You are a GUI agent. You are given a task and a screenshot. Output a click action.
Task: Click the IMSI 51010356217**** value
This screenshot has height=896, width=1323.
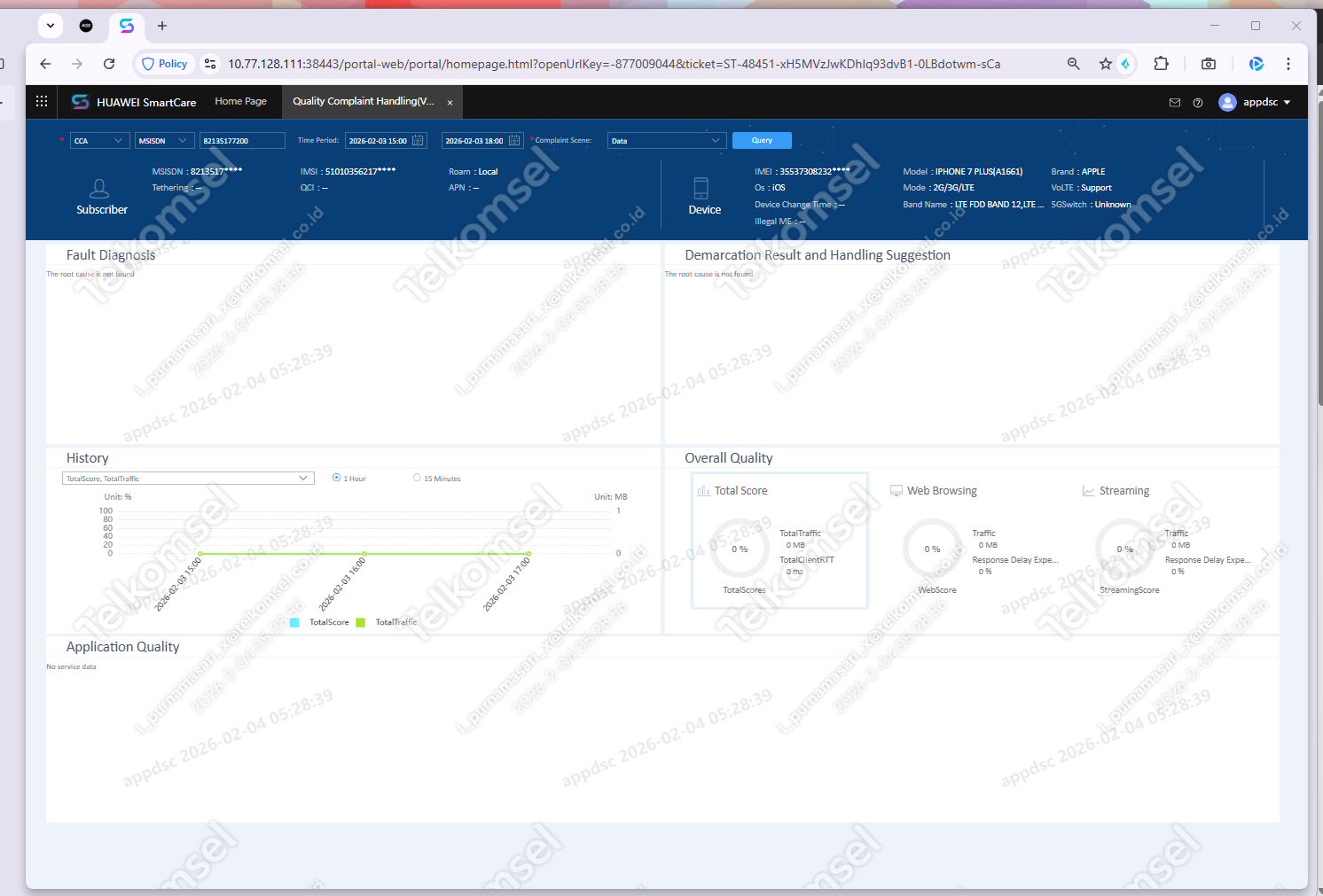point(360,172)
